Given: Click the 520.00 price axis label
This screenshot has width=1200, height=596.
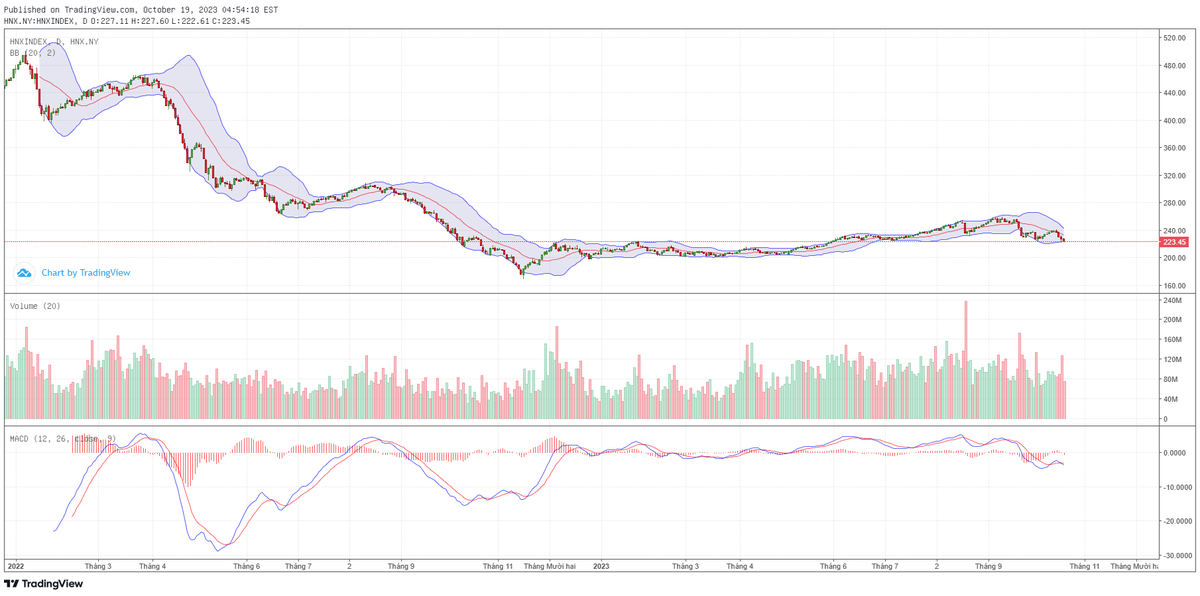Looking at the screenshot, I should pyautogui.click(x=1173, y=38).
